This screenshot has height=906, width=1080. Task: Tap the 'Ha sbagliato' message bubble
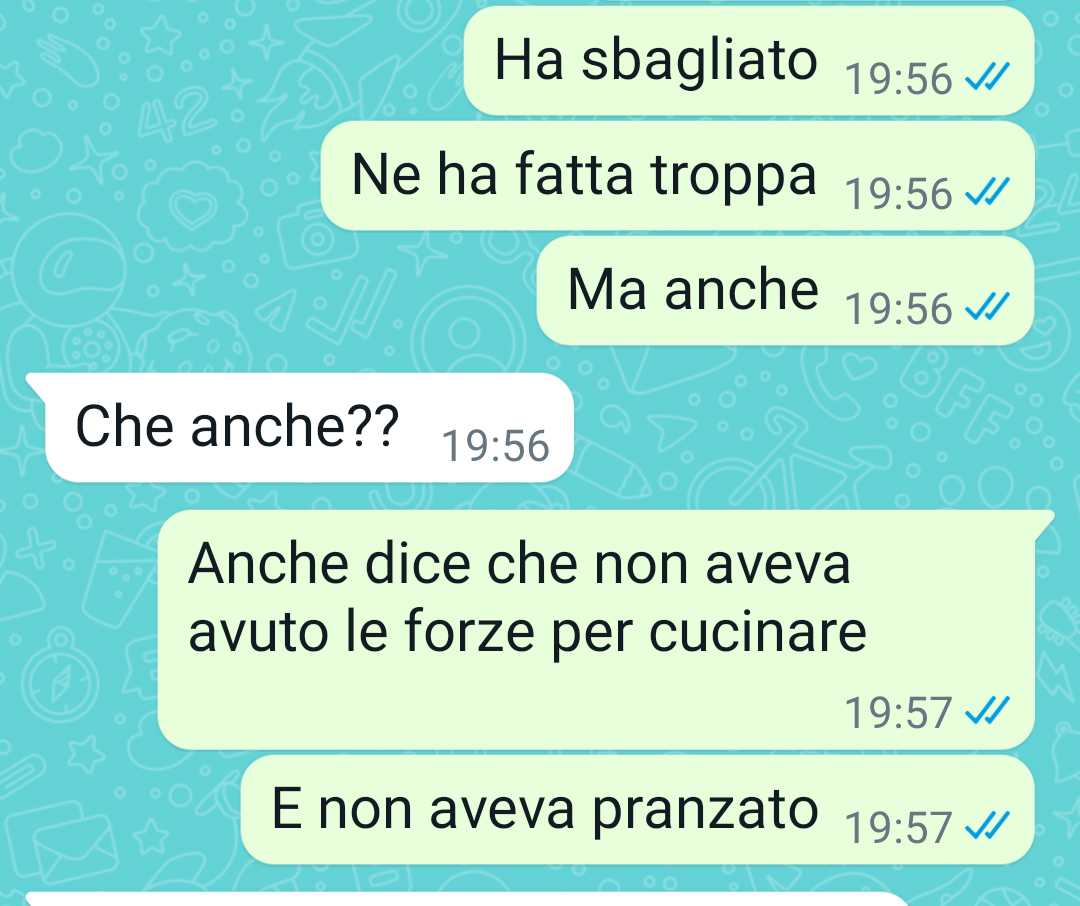749,61
